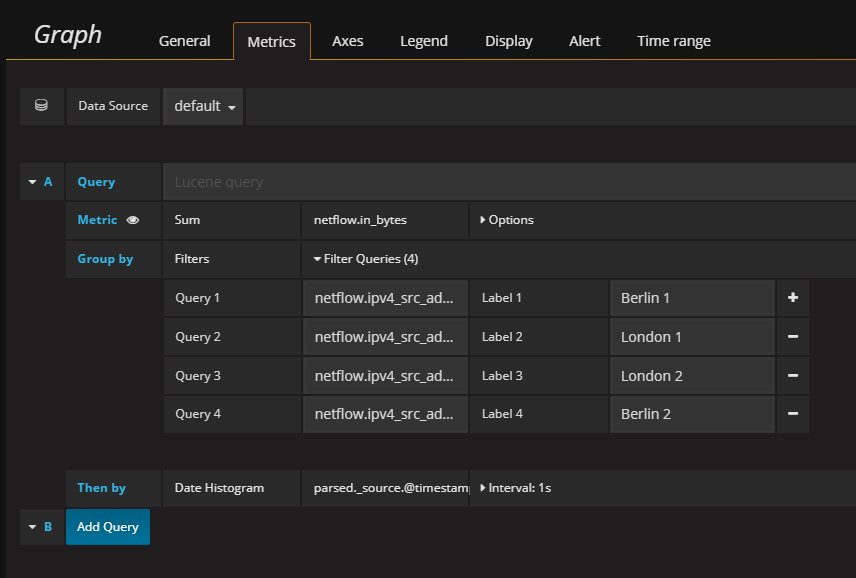The height and width of the screenshot is (578, 856).
Task: Click the Add Query button
Action: click(107, 526)
